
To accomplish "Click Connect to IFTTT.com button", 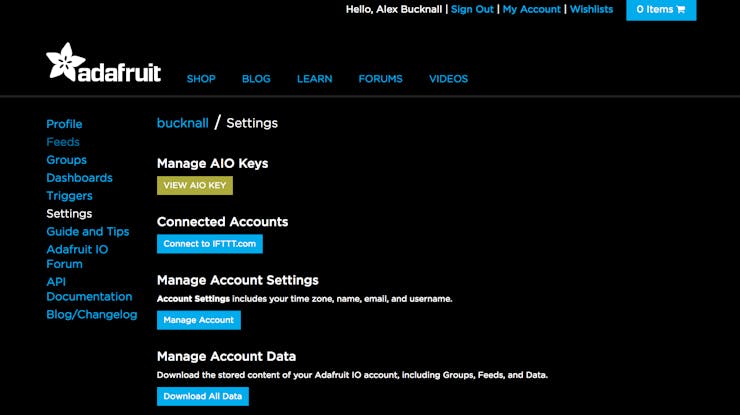I will click(210, 244).
